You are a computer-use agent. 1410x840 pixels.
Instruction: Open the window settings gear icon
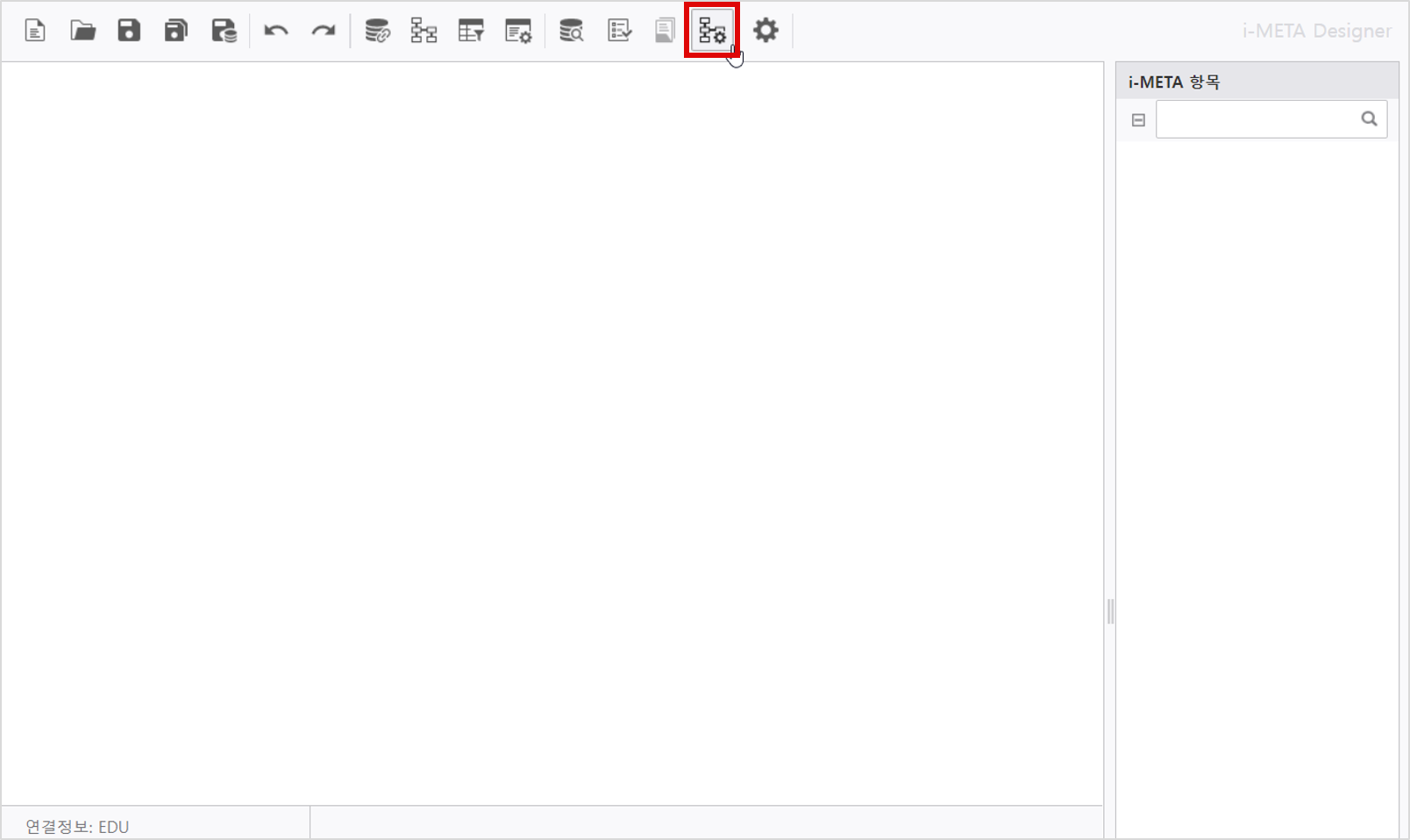coord(518,31)
